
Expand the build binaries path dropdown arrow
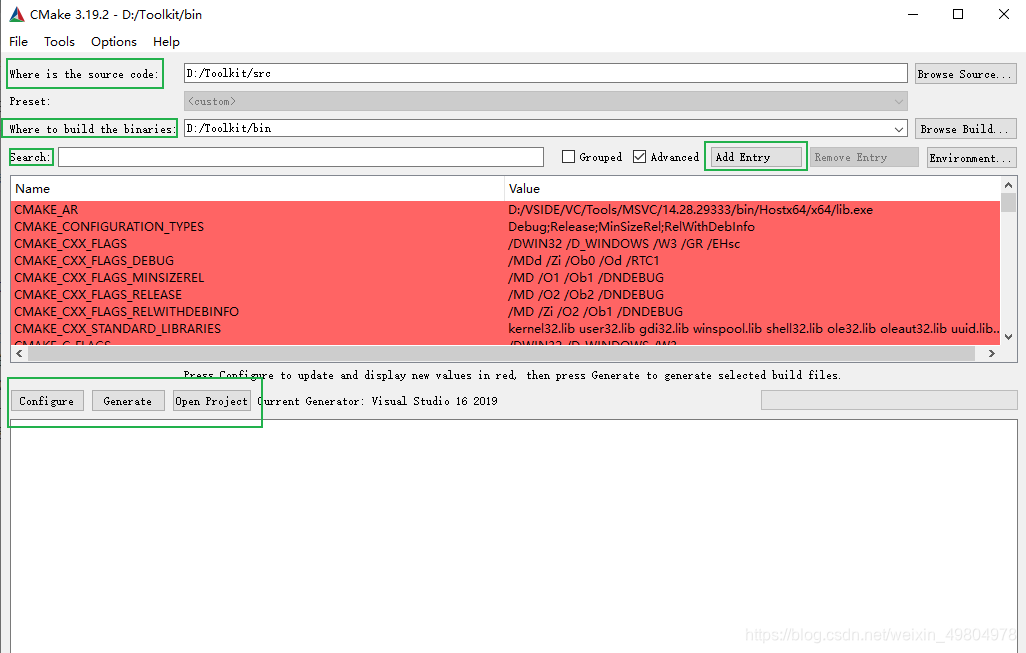pos(899,129)
